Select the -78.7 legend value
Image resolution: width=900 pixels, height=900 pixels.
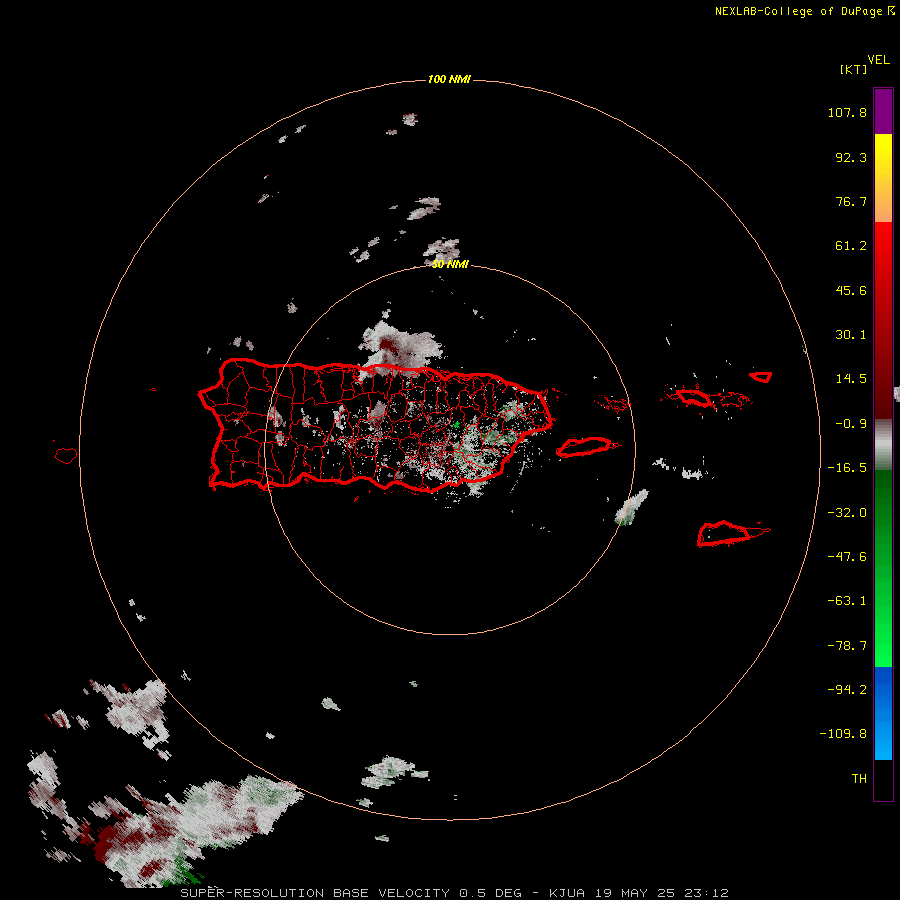(x=847, y=646)
